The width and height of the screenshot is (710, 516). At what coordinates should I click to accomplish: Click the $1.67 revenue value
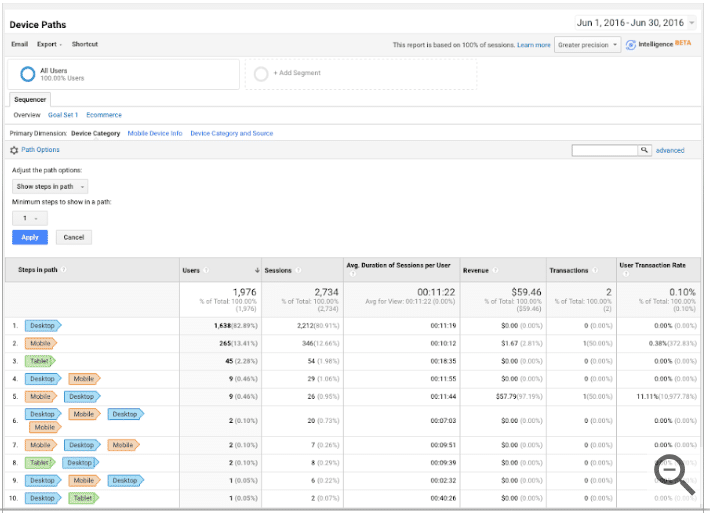[509, 344]
